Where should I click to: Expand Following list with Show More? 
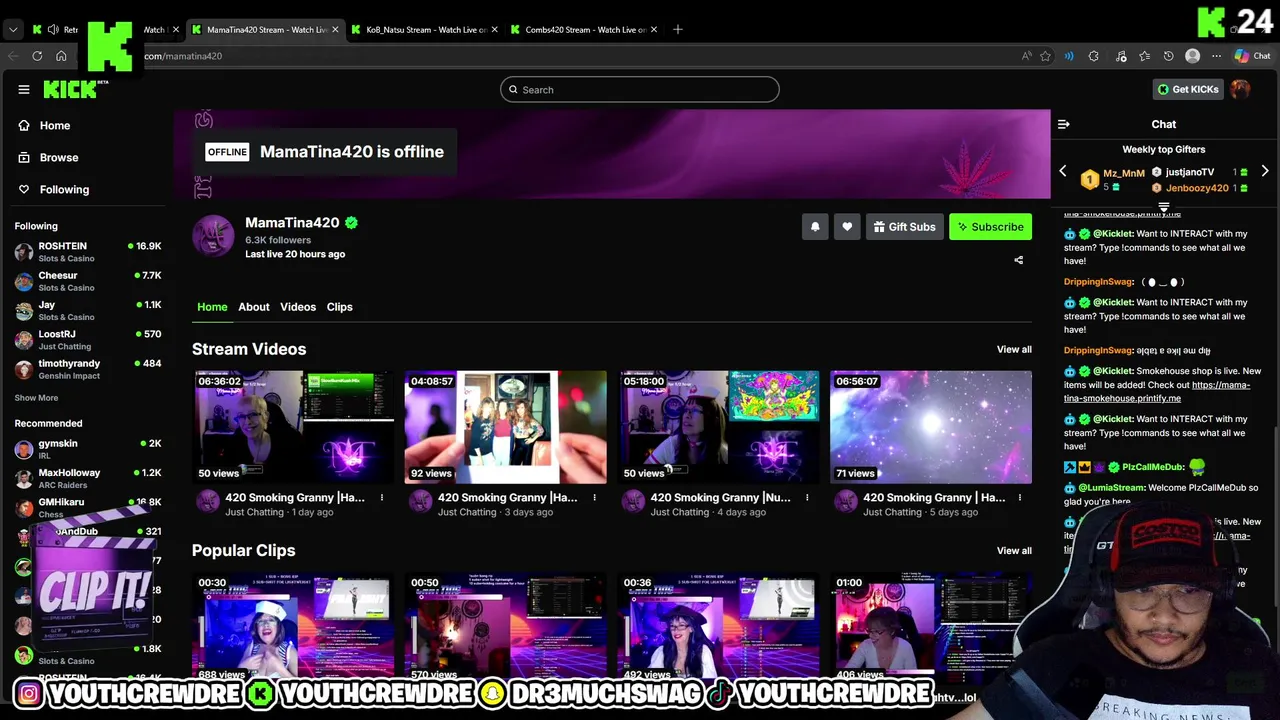pyautogui.click(x=36, y=398)
